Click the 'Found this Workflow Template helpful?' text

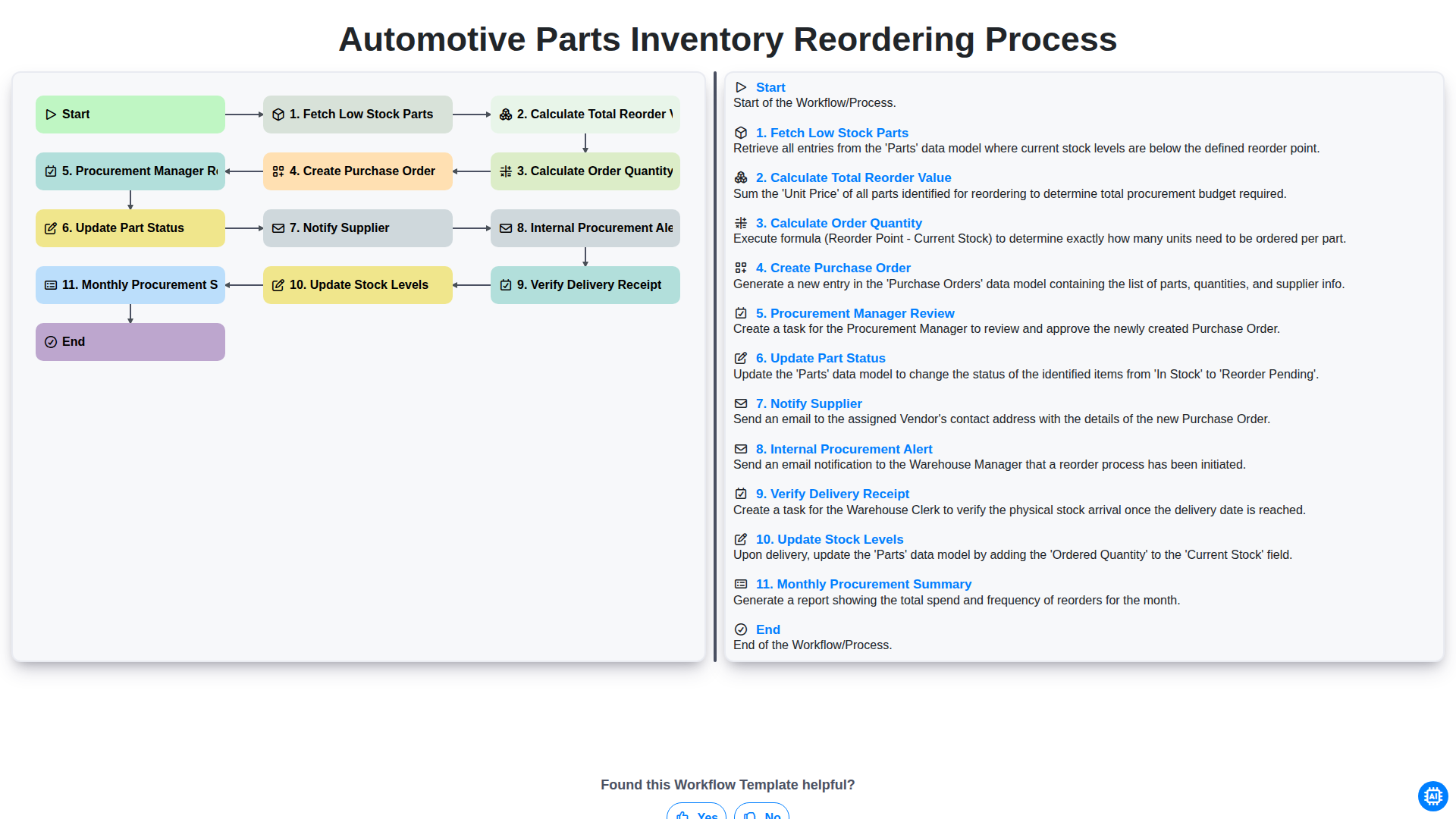[728, 785]
